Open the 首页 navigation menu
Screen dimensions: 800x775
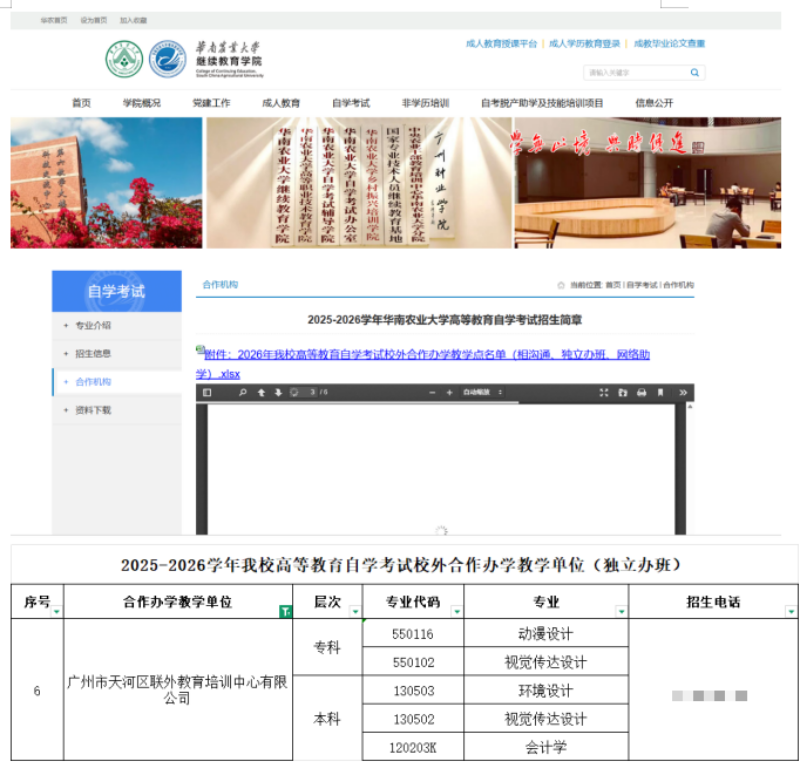[82, 103]
